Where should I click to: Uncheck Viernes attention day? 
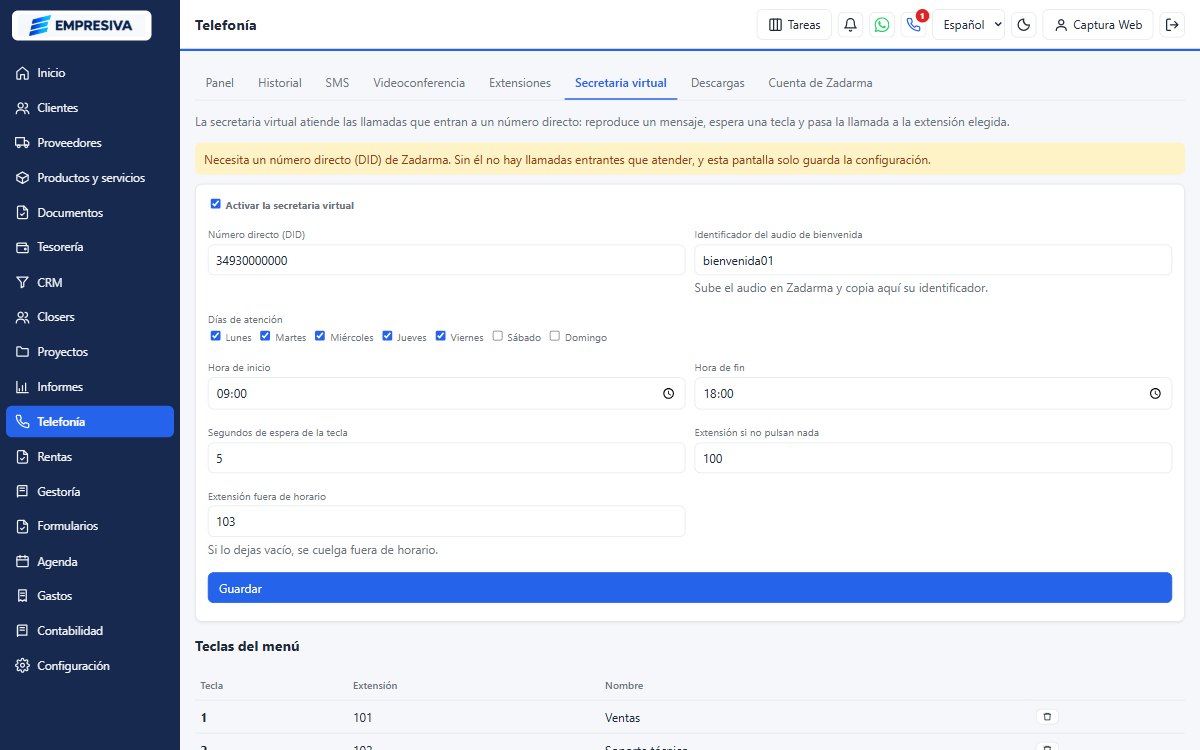(x=441, y=337)
